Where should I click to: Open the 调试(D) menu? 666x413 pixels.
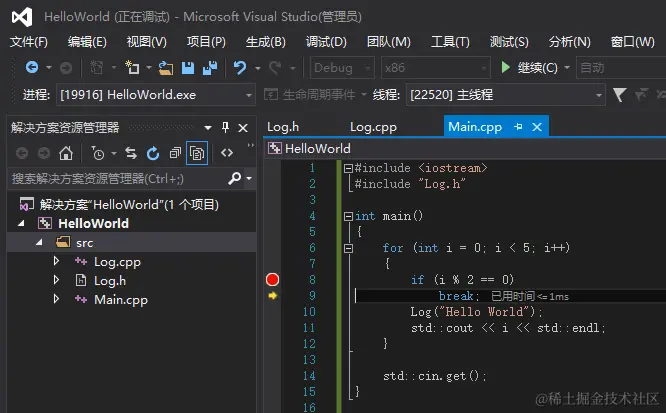326,42
